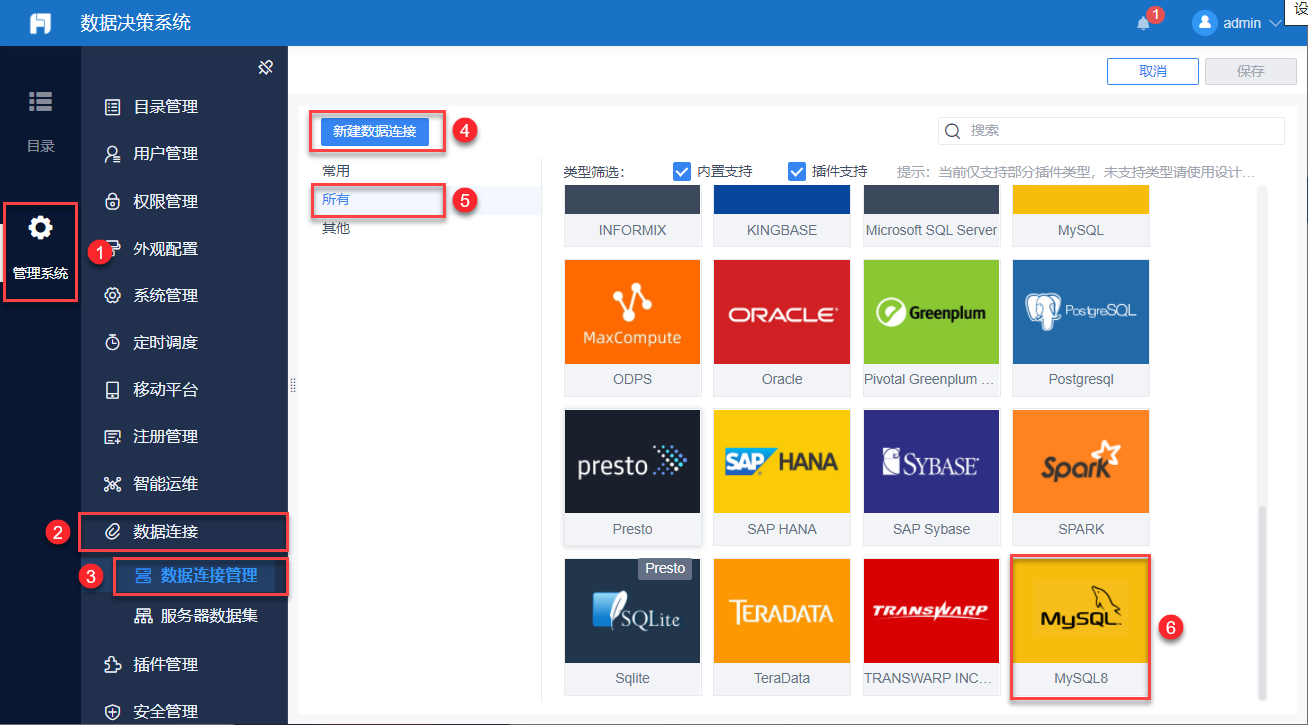Viewport: 1308px width, 725px height.
Task: Pick the TeraData database tile
Action: tap(782, 627)
